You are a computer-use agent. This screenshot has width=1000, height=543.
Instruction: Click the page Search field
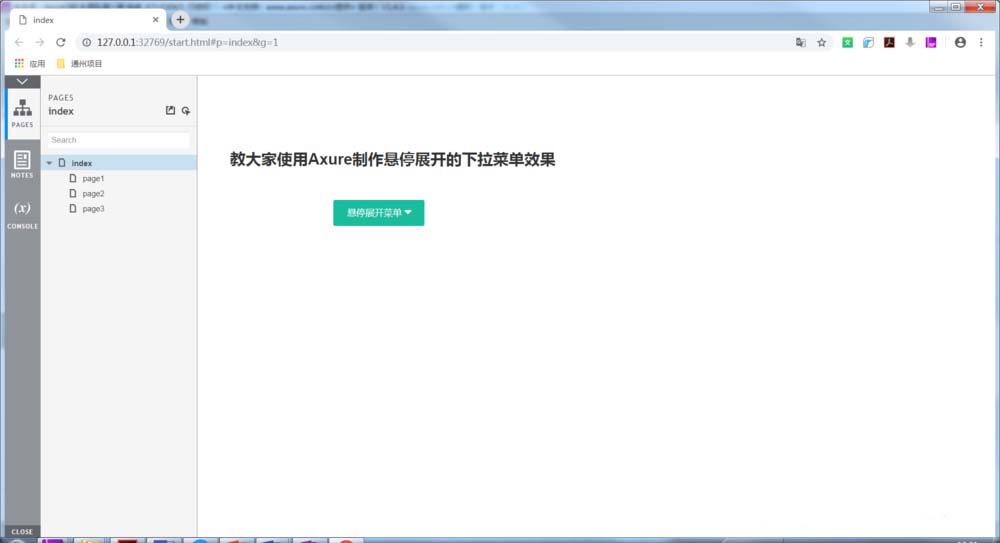(118, 140)
